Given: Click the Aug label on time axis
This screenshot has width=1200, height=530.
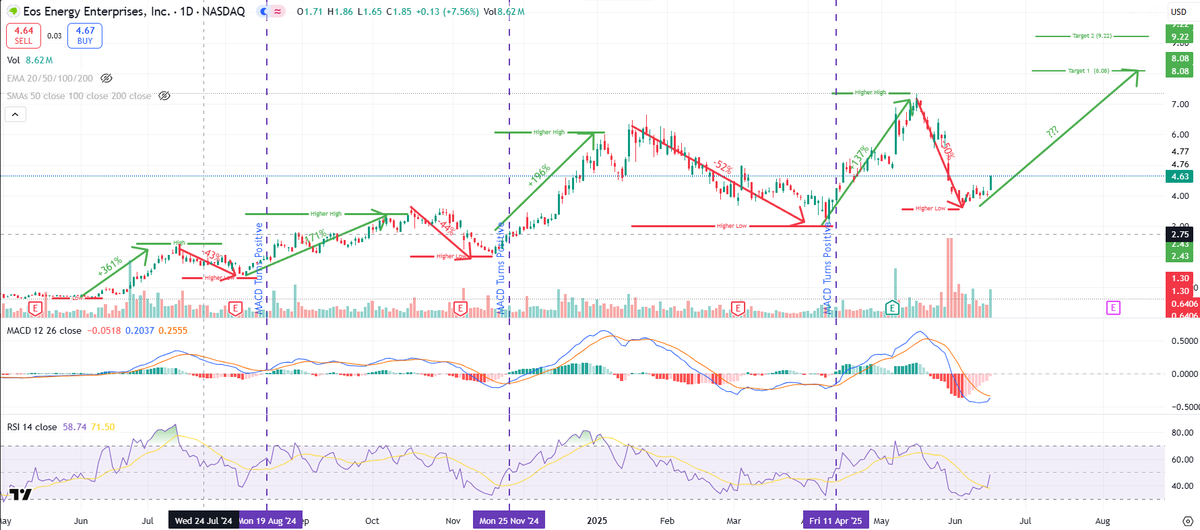Looking at the screenshot, I should point(1103,521).
